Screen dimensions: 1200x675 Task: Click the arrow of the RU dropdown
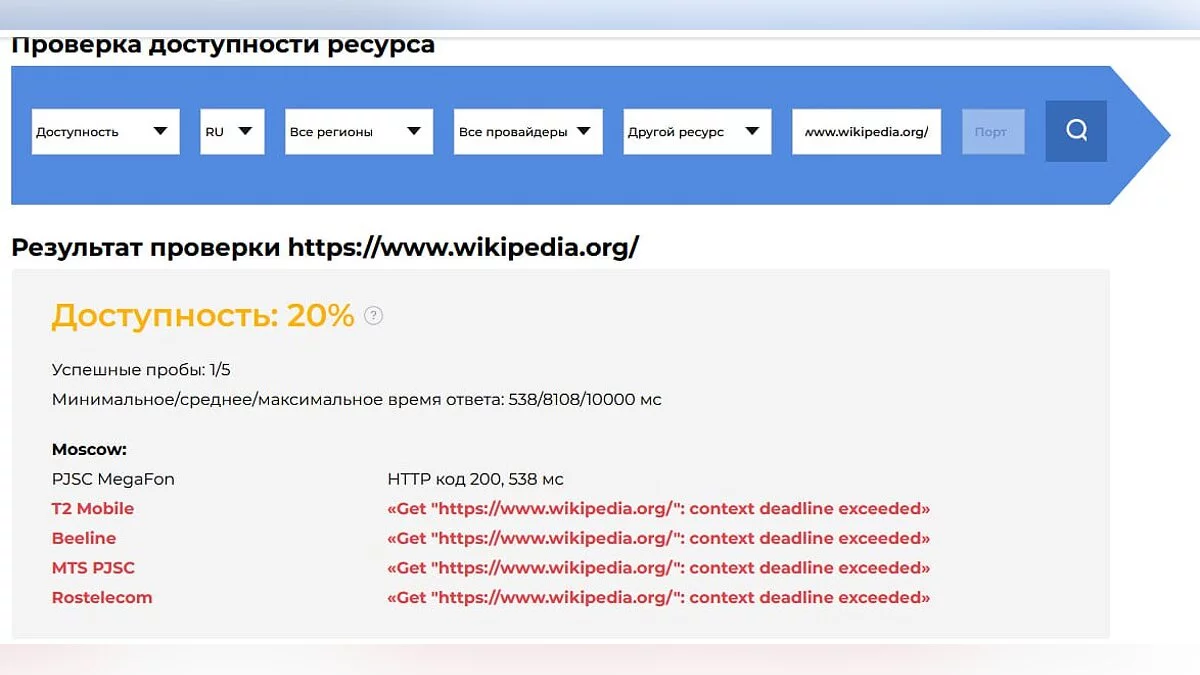(245, 132)
